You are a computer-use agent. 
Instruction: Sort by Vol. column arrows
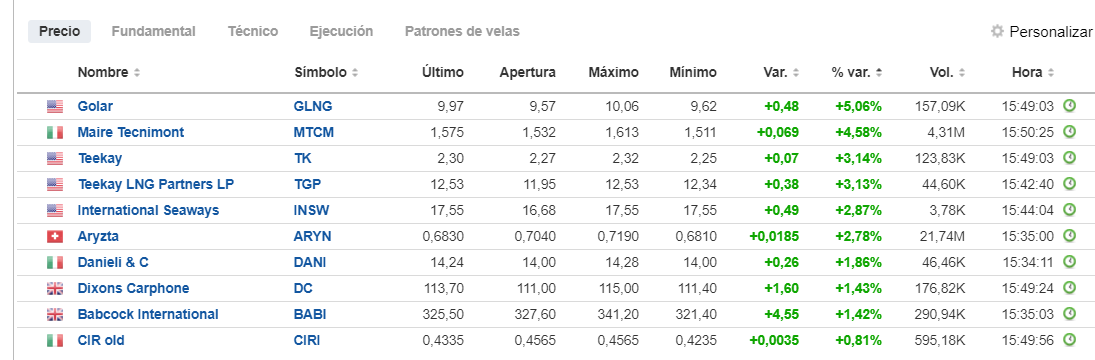(962, 73)
